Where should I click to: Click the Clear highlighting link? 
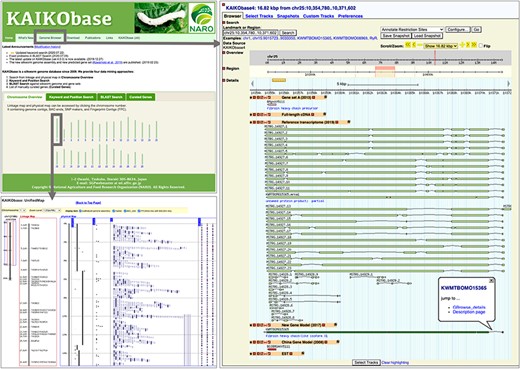pyautogui.click(x=395, y=362)
